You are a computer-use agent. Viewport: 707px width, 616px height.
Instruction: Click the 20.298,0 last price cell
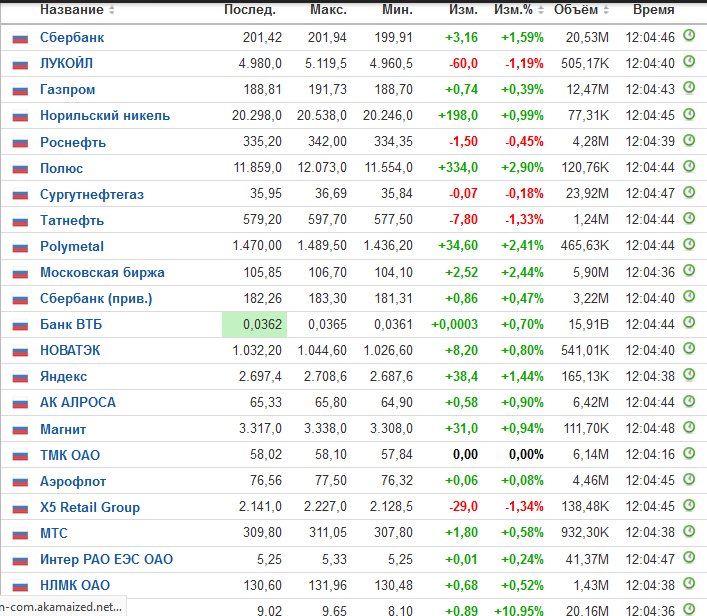click(x=257, y=115)
